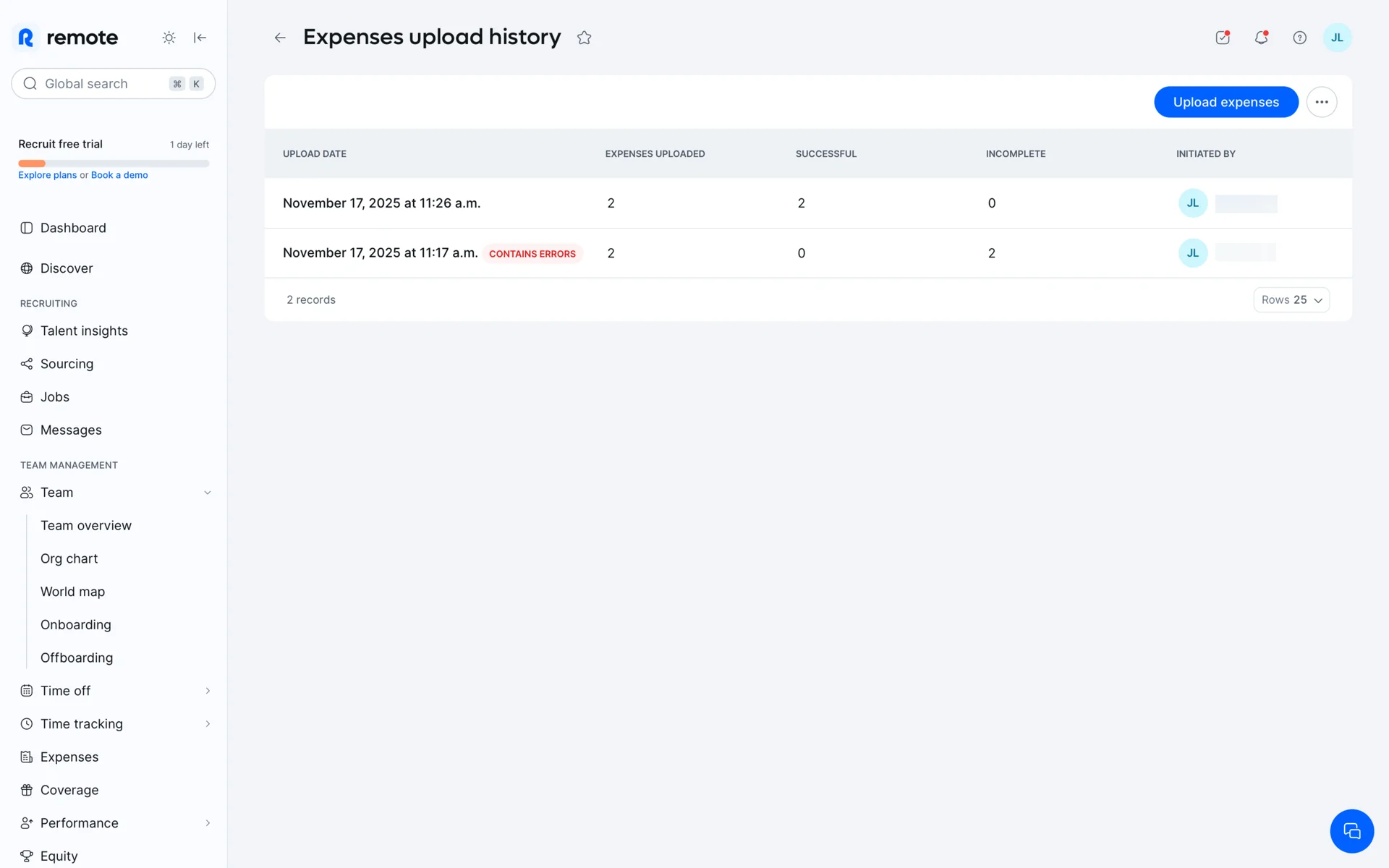The width and height of the screenshot is (1389, 868).
Task: Open the help question mark icon
Action: click(1299, 38)
